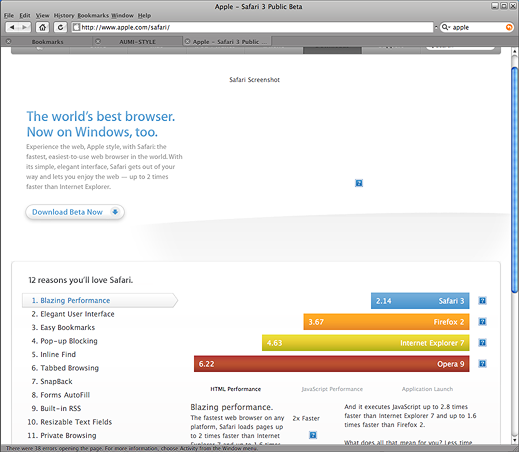Image resolution: width=519 pixels, height=452 pixels.
Task: Click the Safari Screenshot caption text
Action: (x=254, y=80)
